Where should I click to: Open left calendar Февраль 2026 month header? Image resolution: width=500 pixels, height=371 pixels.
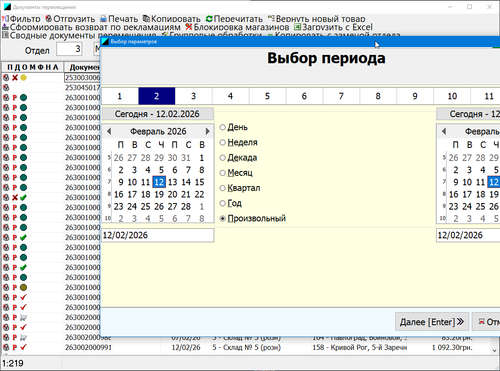(x=158, y=131)
